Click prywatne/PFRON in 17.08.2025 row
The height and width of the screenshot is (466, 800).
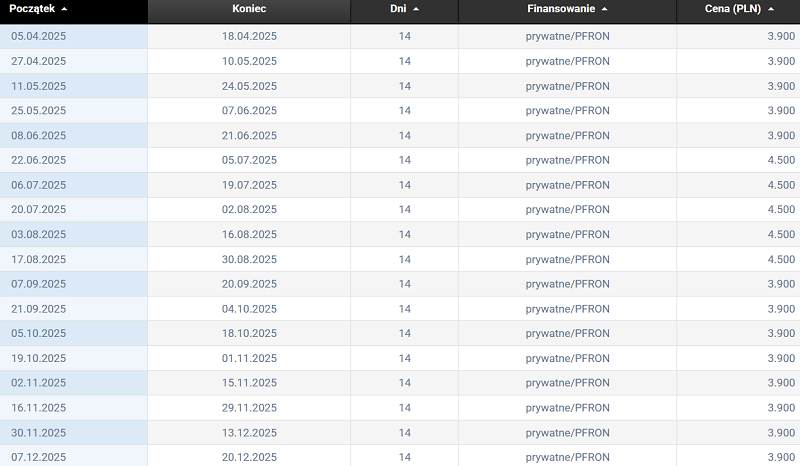(x=567, y=259)
